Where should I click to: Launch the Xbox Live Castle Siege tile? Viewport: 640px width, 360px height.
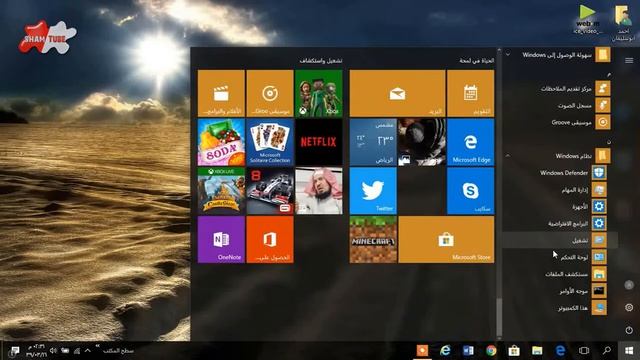tap(221, 191)
